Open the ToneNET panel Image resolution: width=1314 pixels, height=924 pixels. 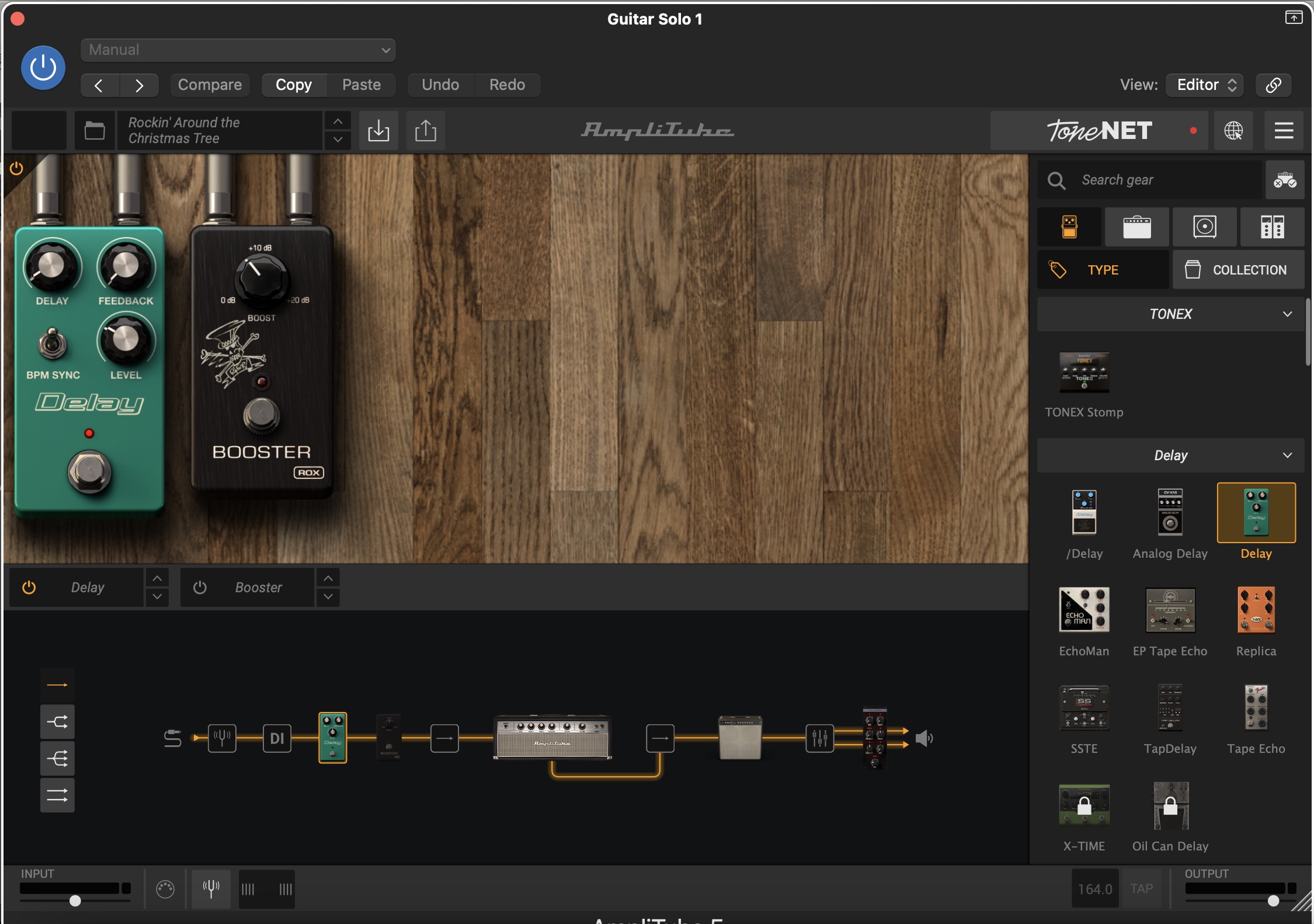point(1099,130)
